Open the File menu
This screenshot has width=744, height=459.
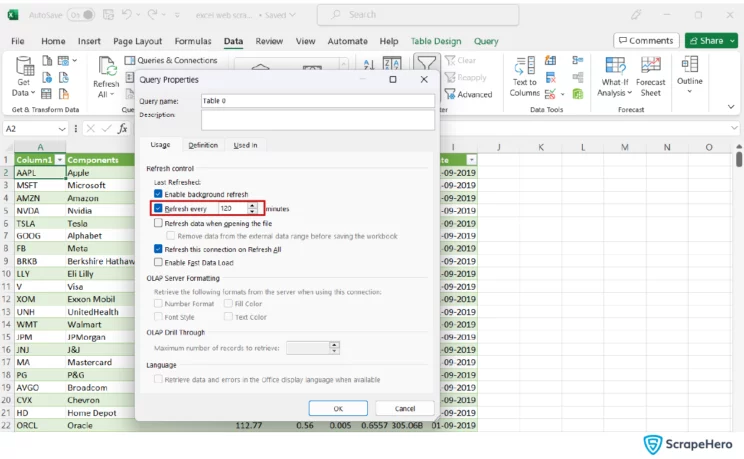(18, 41)
